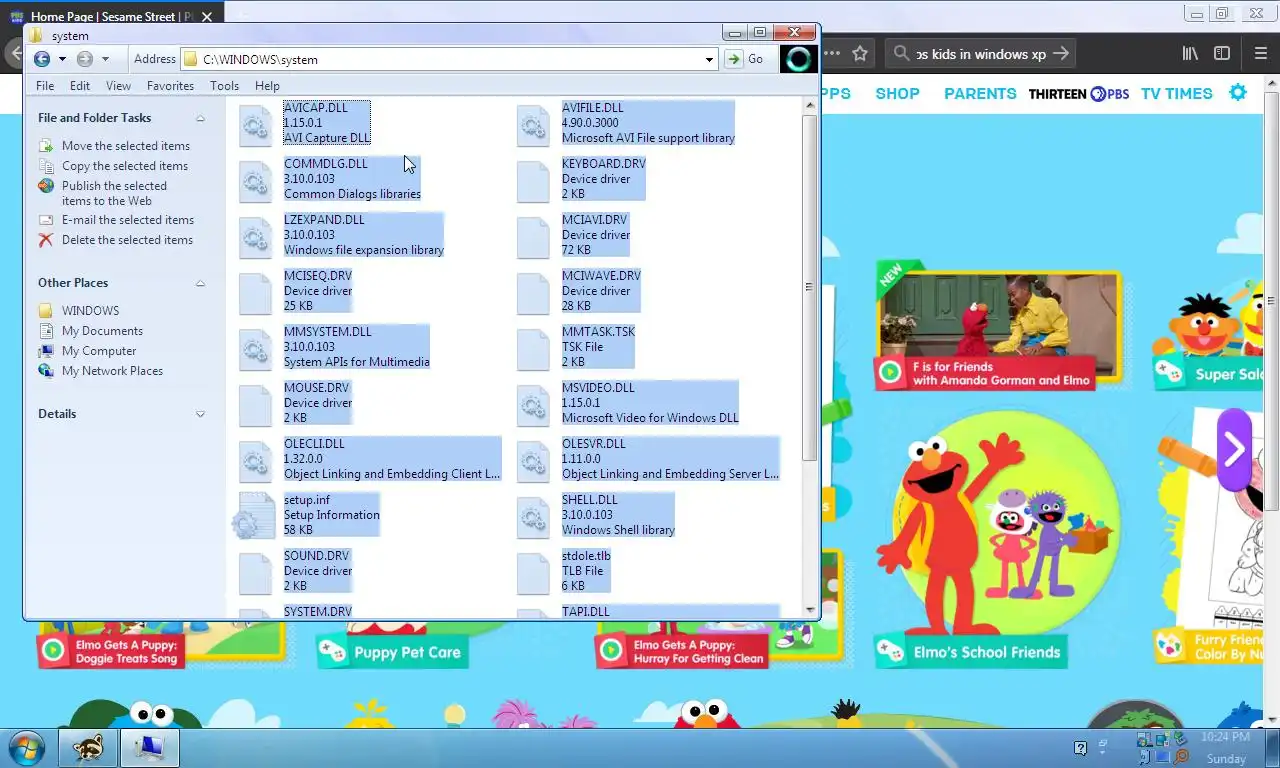Open the Favorites menu
This screenshot has width=1280, height=768.
pyautogui.click(x=170, y=86)
